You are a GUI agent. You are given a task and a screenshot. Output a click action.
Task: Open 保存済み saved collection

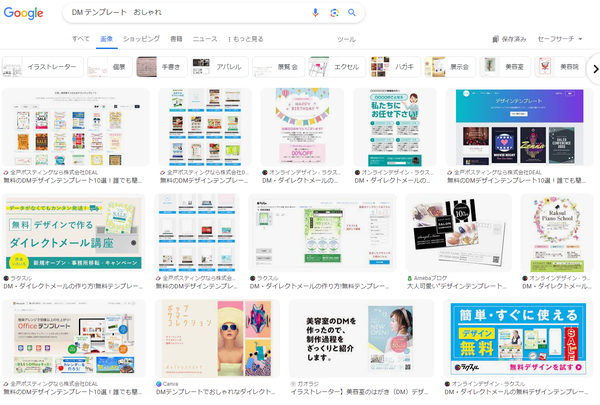click(509, 39)
